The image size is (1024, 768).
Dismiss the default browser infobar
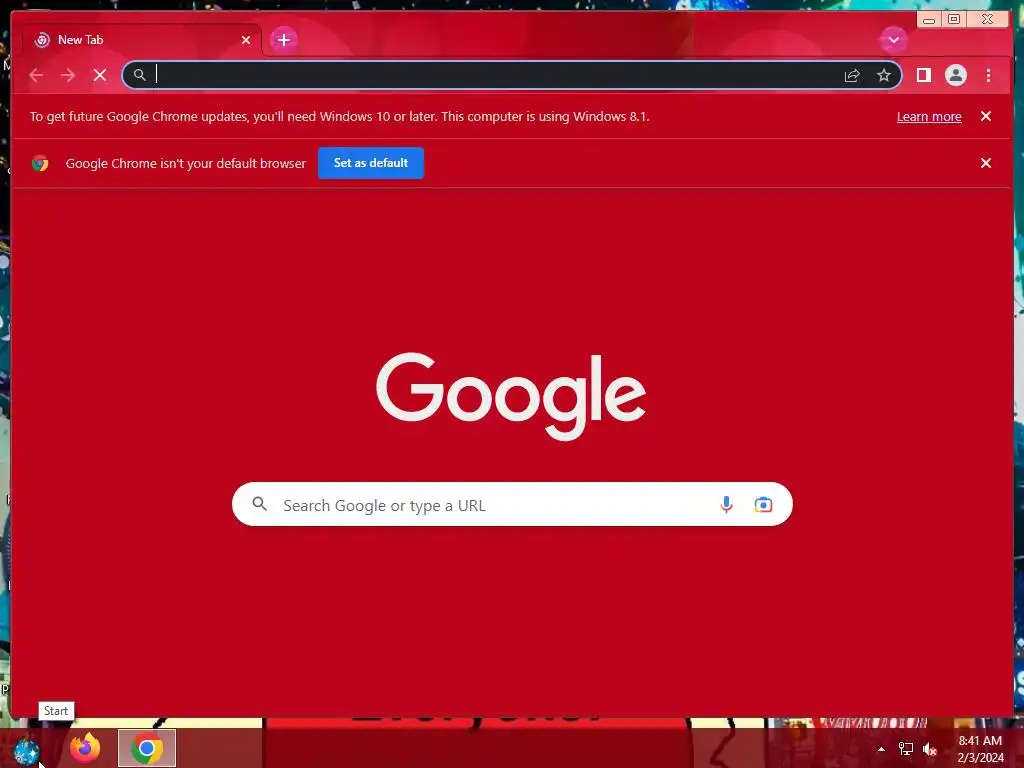pyautogui.click(x=985, y=163)
